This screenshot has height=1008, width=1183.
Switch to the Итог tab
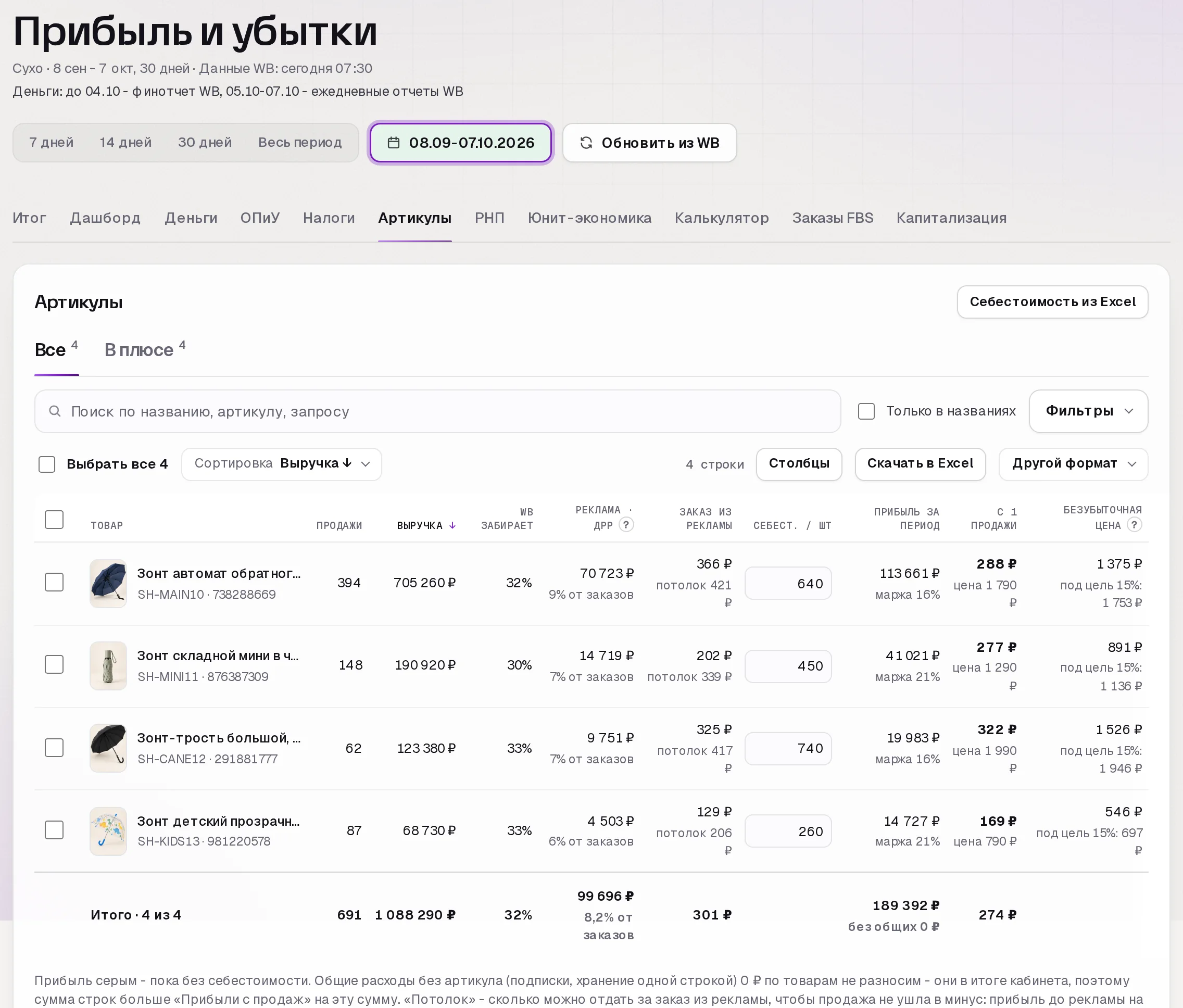click(29, 218)
